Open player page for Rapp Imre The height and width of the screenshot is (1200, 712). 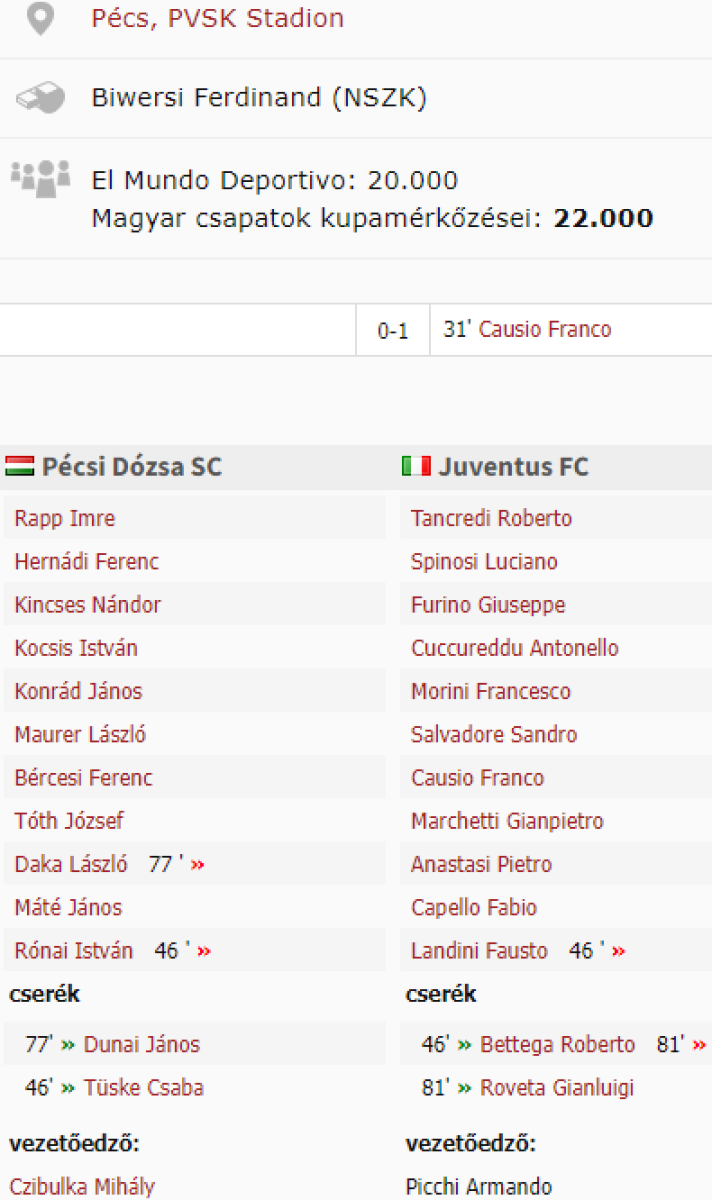point(65,519)
